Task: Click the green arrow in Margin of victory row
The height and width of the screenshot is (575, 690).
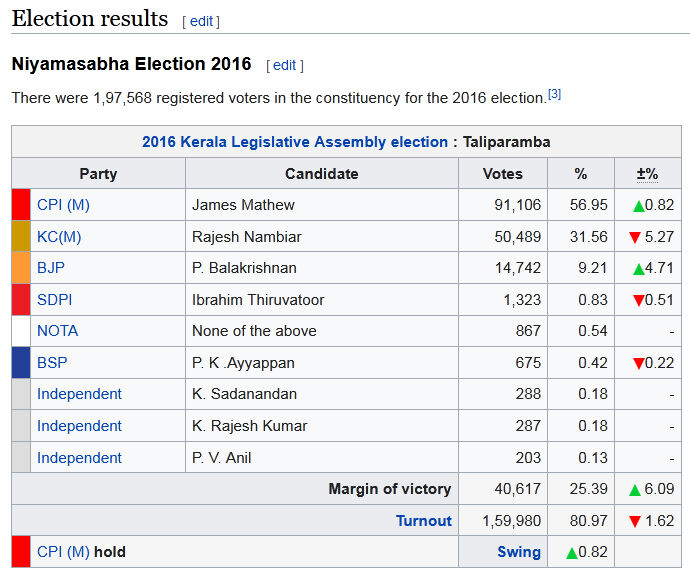Action: coord(634,490)
